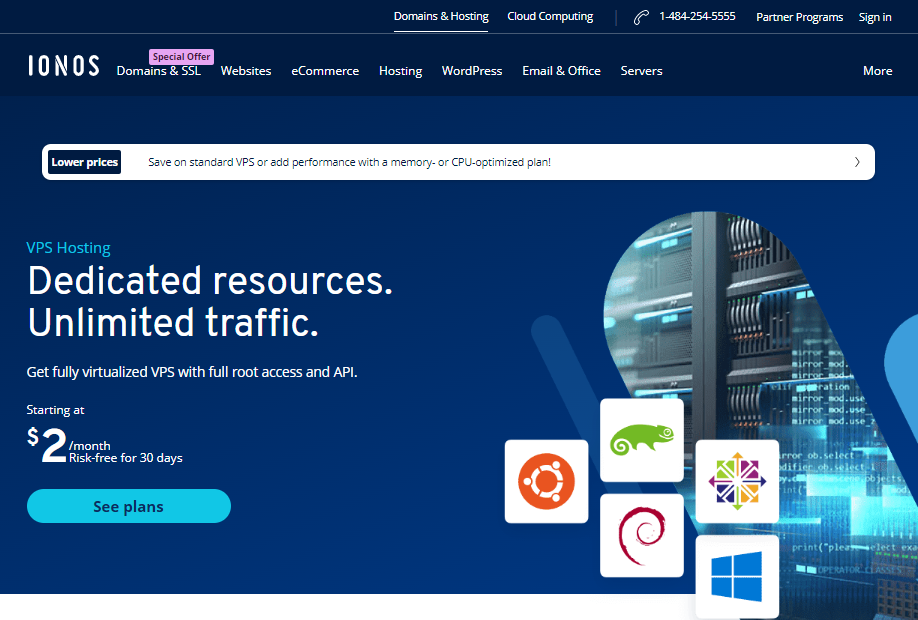Open the eCommerce menu
The width and height of the screenshot is (918, 620).
pyautogui.click(x=326, y=71)
